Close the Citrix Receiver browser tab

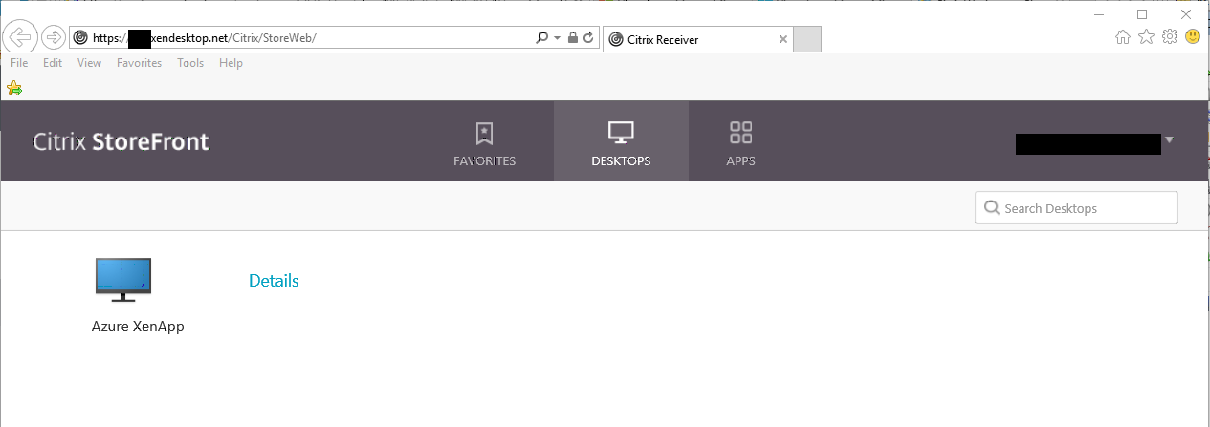pyautogui.click(x=783, y=40)
